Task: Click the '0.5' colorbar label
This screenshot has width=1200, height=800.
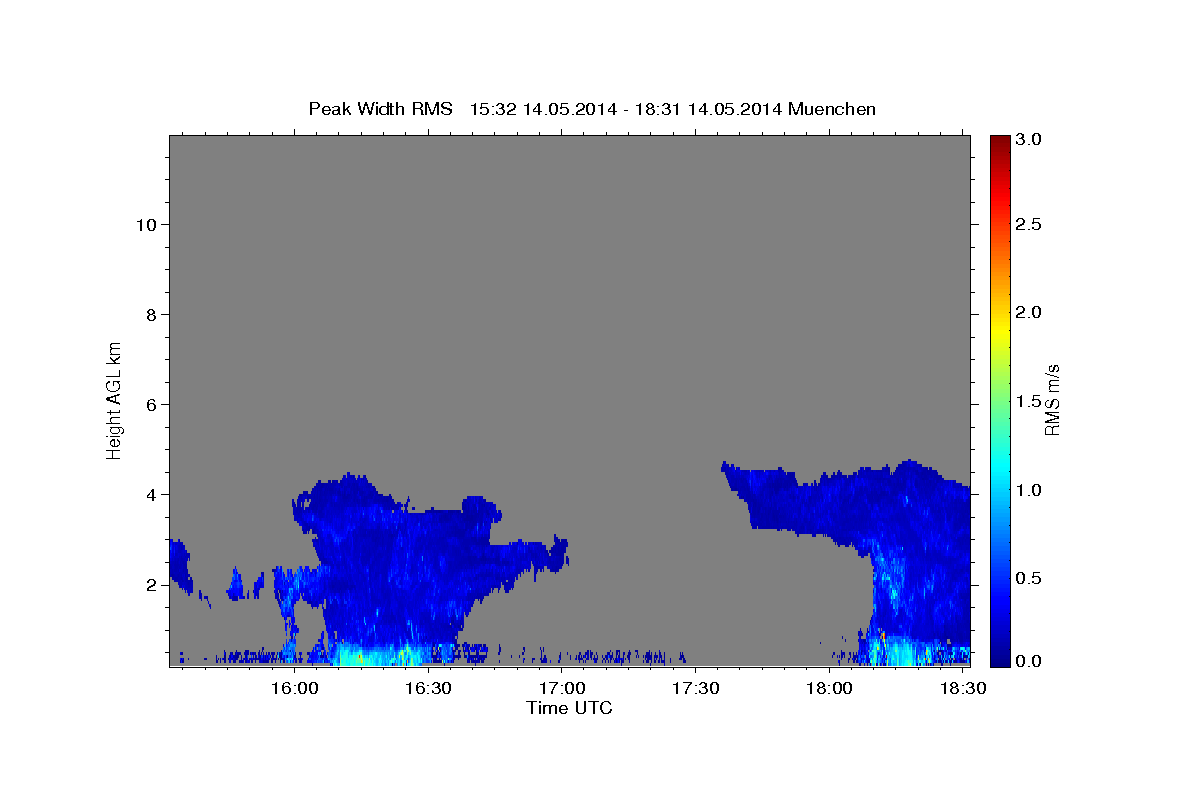Action: (x=1027, y=578)
